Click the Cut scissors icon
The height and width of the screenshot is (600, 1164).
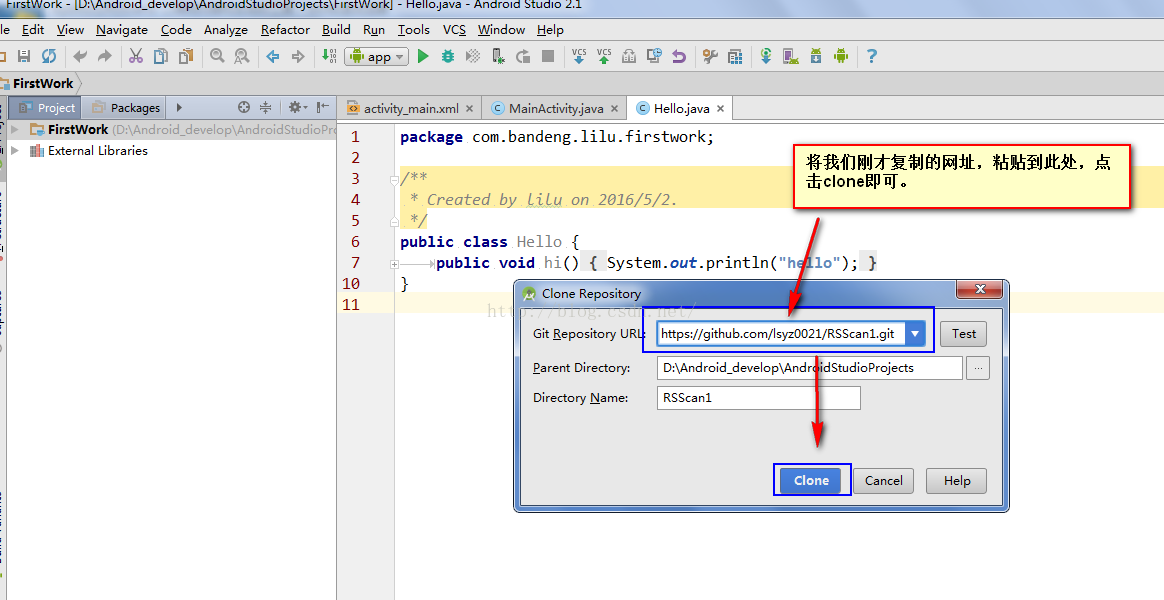136,56
